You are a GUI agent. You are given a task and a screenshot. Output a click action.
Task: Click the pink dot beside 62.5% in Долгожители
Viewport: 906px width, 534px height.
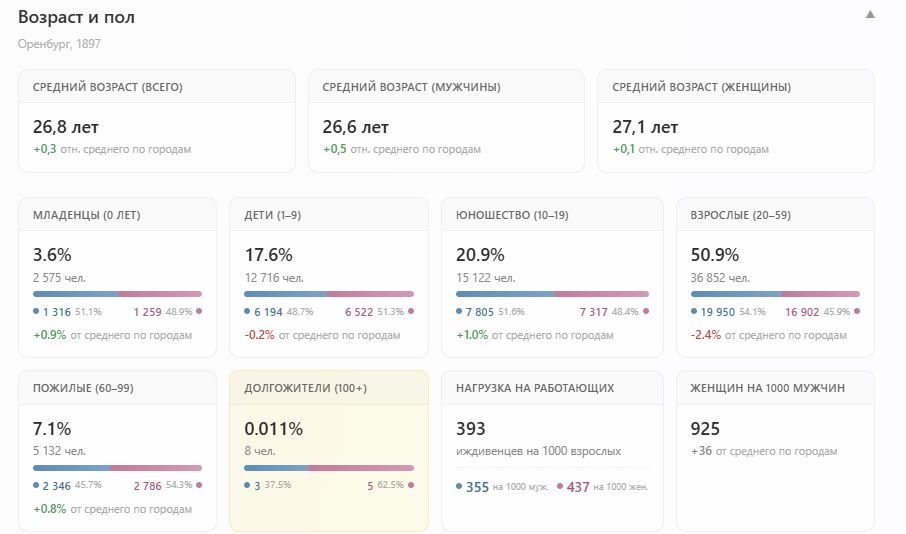(410, 485)
